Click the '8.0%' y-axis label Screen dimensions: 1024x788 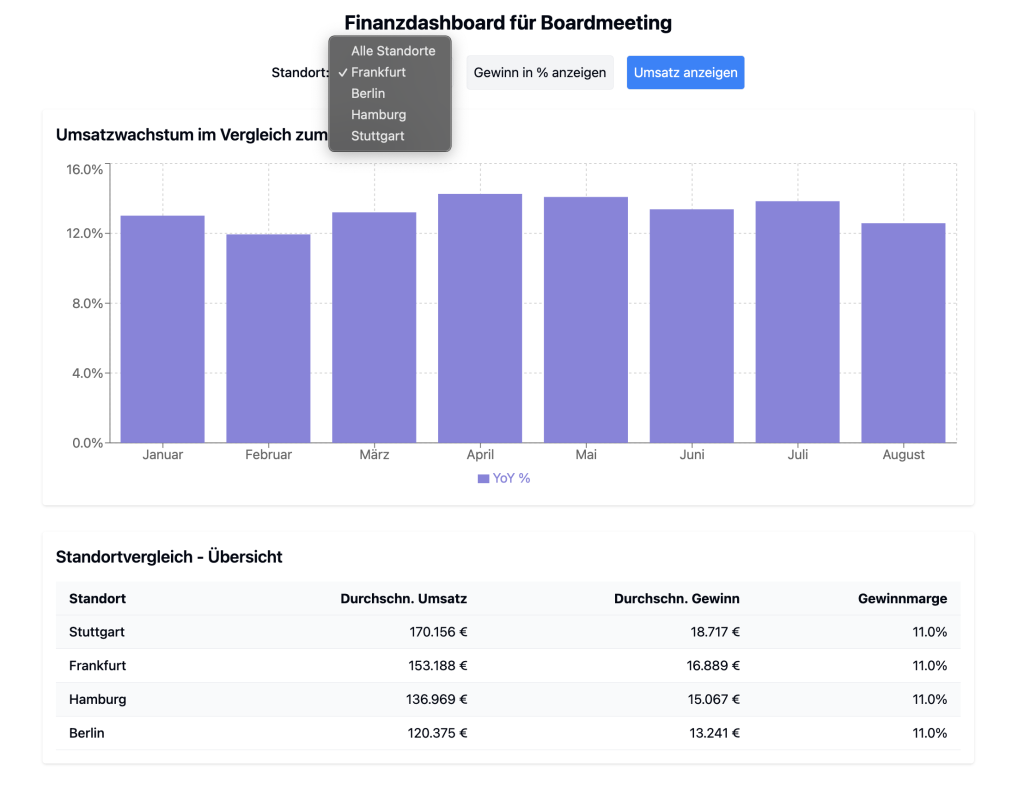click(x=88, y=303)
